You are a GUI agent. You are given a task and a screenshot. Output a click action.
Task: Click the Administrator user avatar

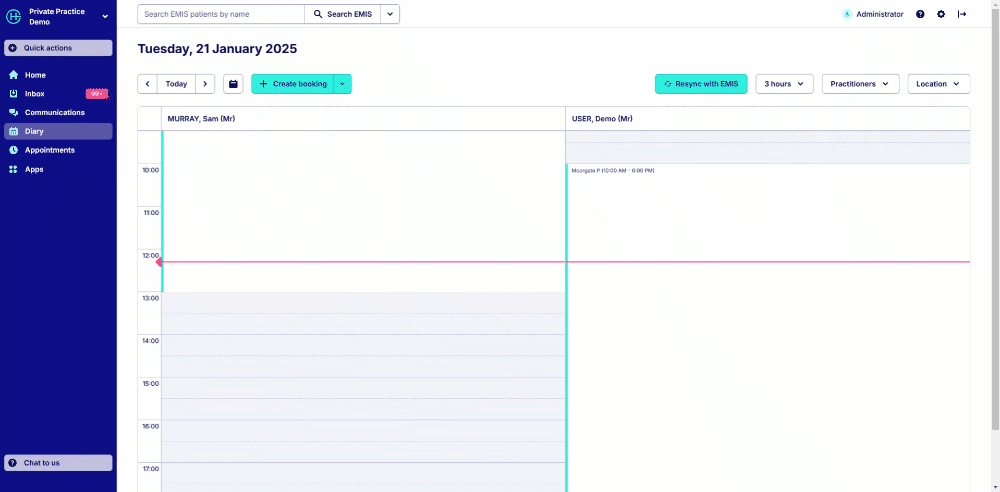(x=847, y=14)
